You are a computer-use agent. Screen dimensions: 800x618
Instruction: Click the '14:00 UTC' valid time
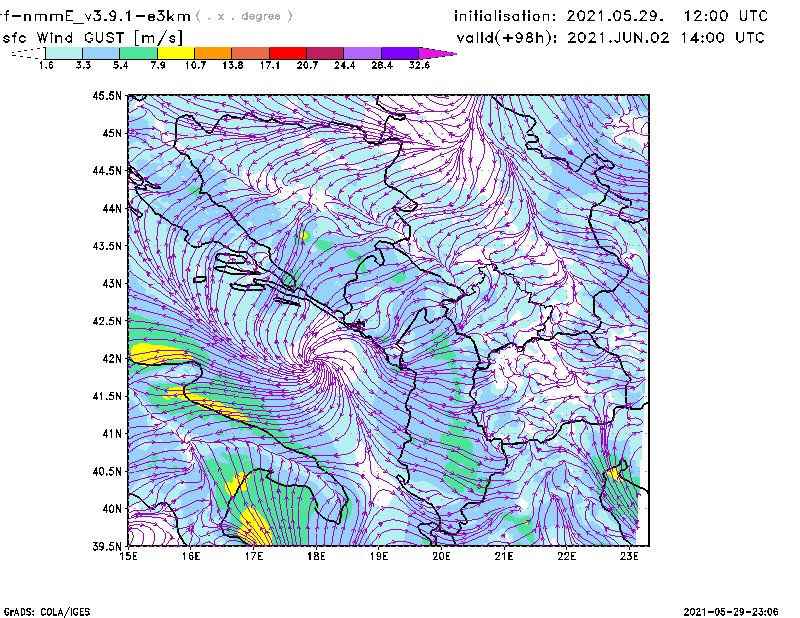722,38
